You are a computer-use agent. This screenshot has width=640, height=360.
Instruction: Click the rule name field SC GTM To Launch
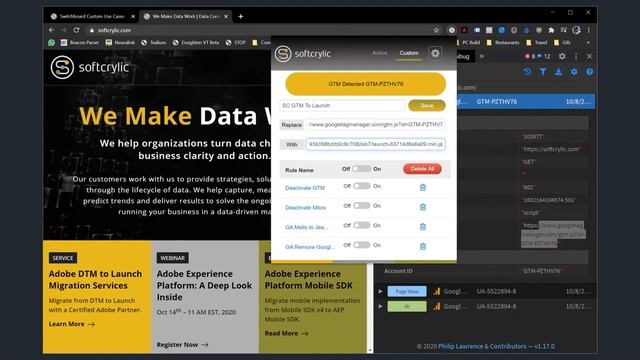click(342, 105)
